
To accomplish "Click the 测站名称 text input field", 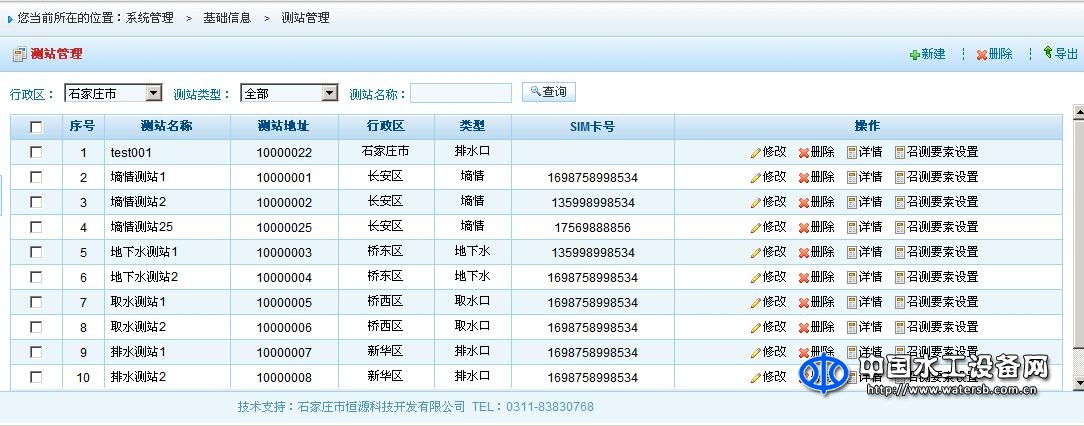I will pos(460,93).
